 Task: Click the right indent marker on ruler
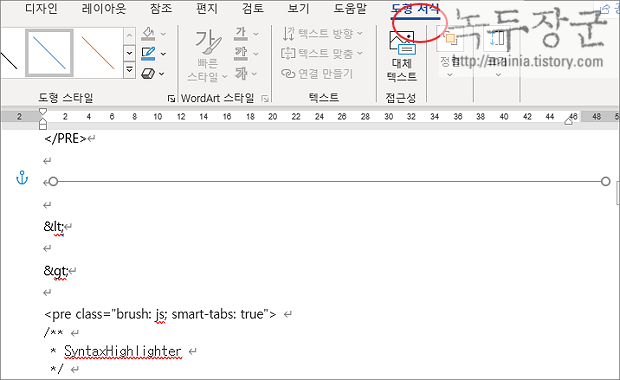[569, 121]
